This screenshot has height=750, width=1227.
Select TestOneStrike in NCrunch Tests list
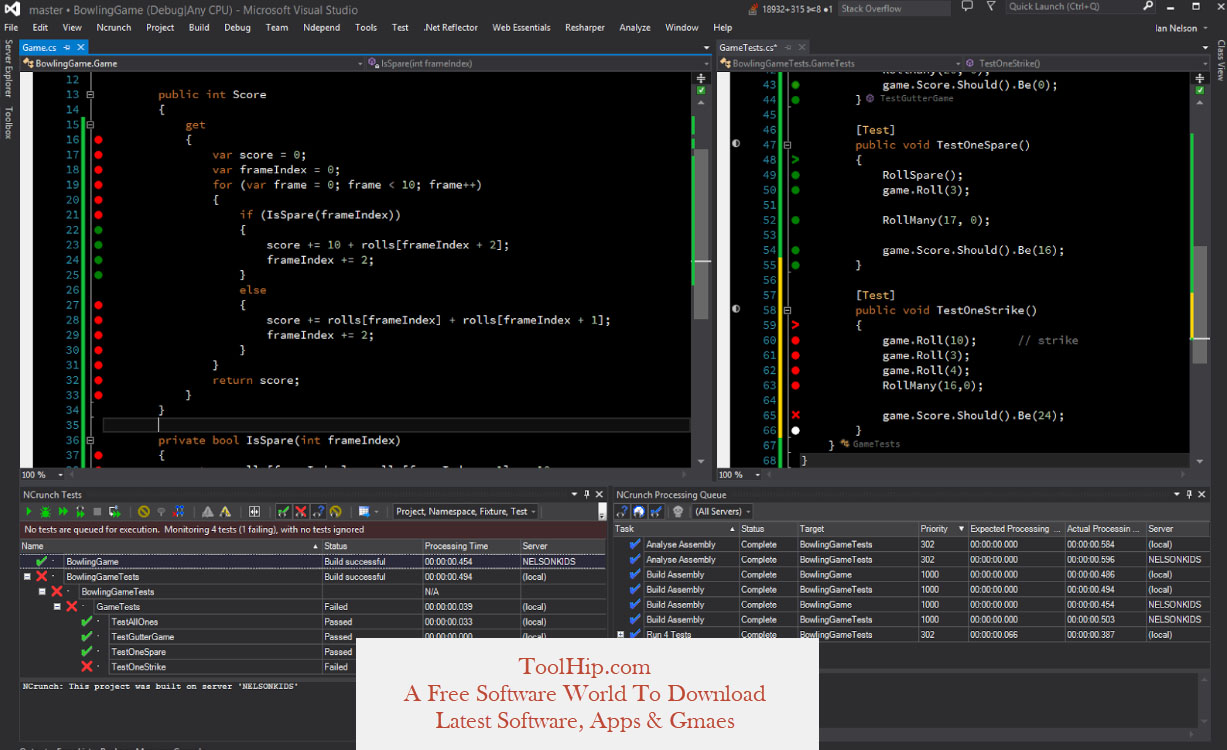point(139,667)
